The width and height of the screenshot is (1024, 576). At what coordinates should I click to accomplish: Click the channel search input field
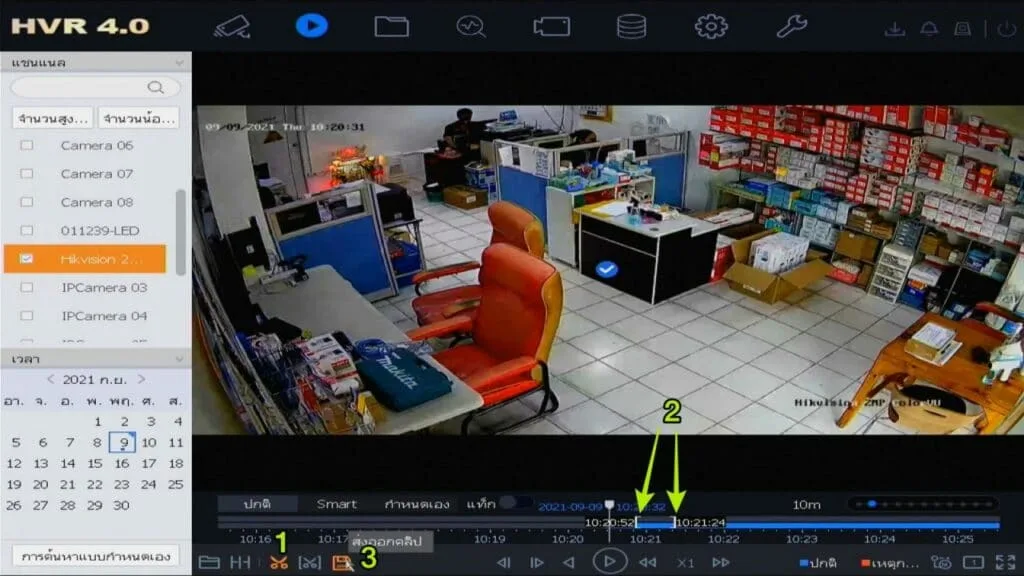[88, 88]
